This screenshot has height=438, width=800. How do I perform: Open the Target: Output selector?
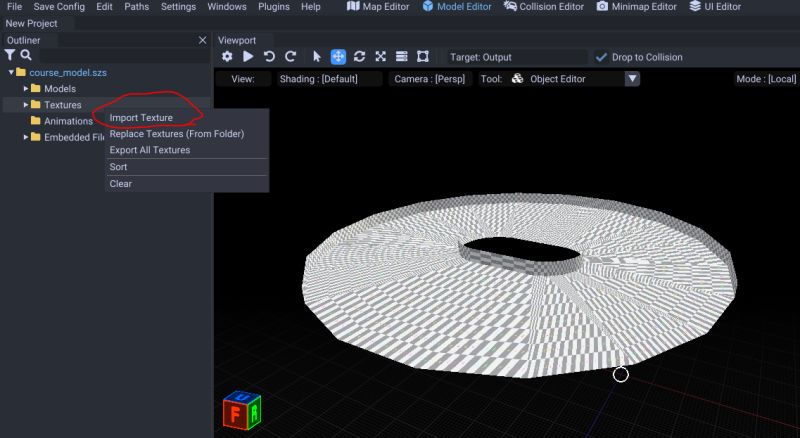[x=517, y=57]
